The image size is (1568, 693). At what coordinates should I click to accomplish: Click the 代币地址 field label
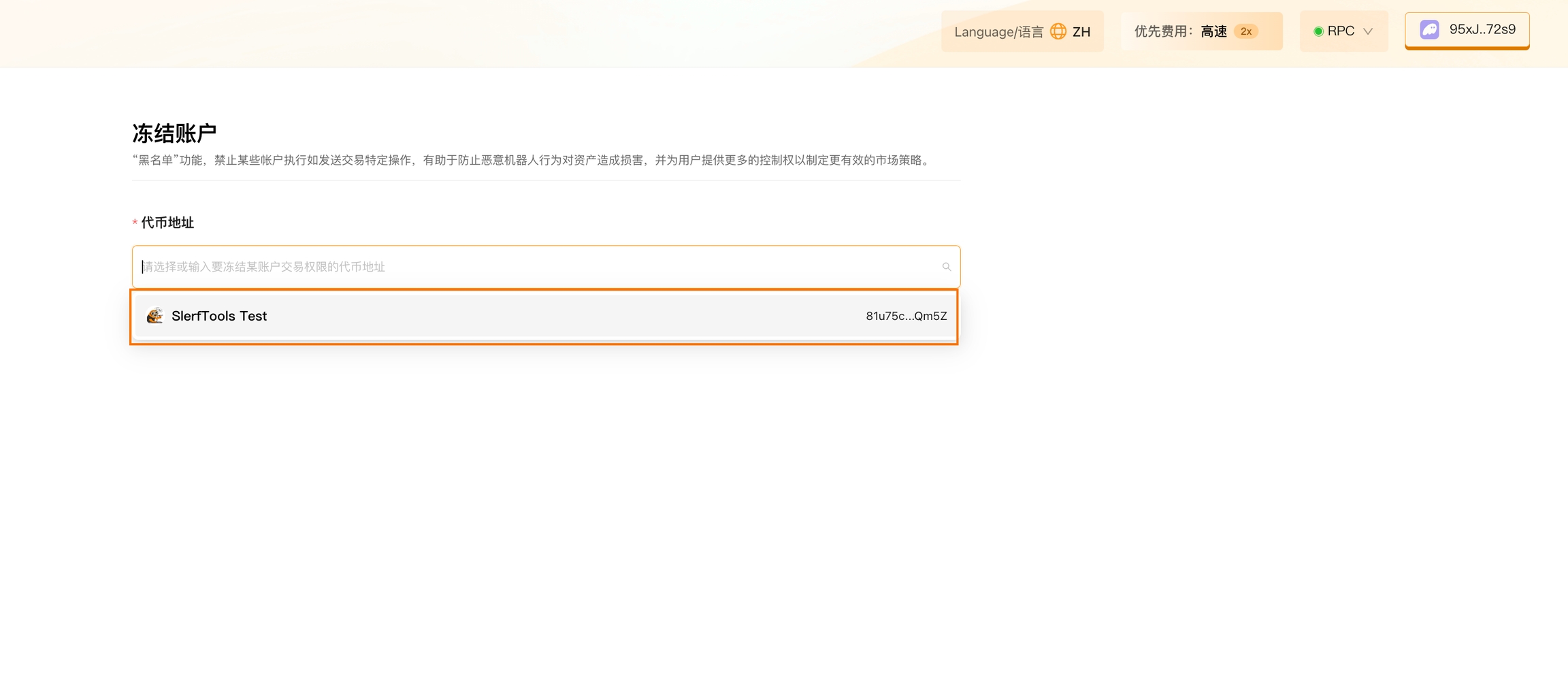167,223
